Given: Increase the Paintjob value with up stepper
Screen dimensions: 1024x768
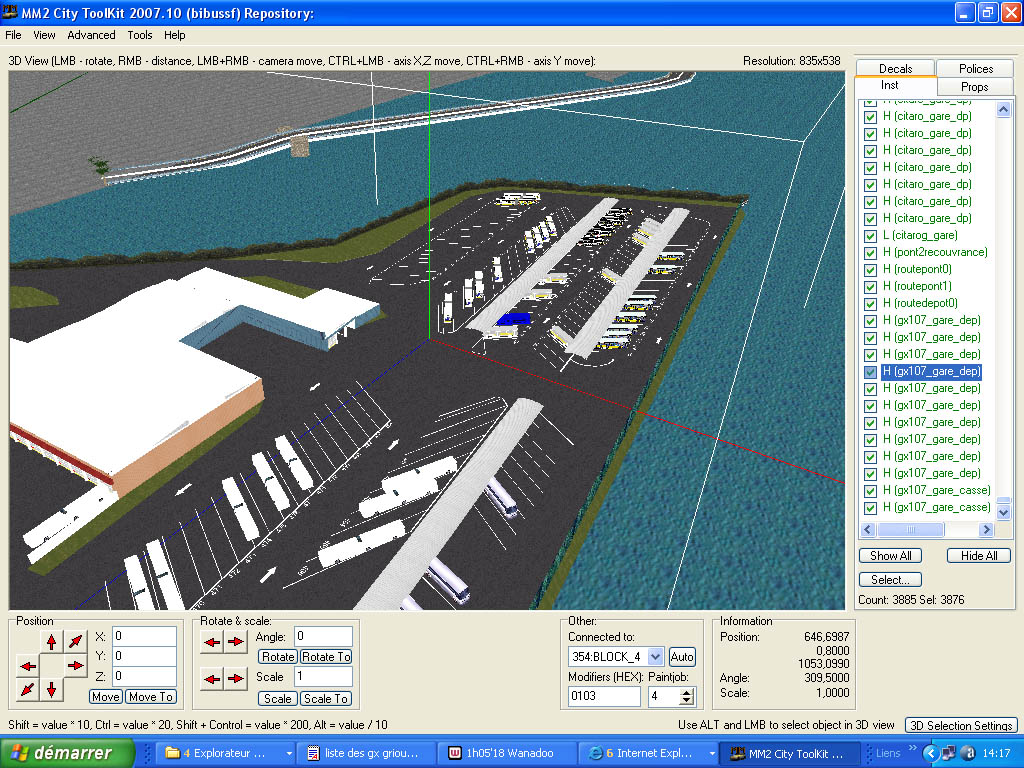Looking at the screenshot, I should click(x=686, y=691).
